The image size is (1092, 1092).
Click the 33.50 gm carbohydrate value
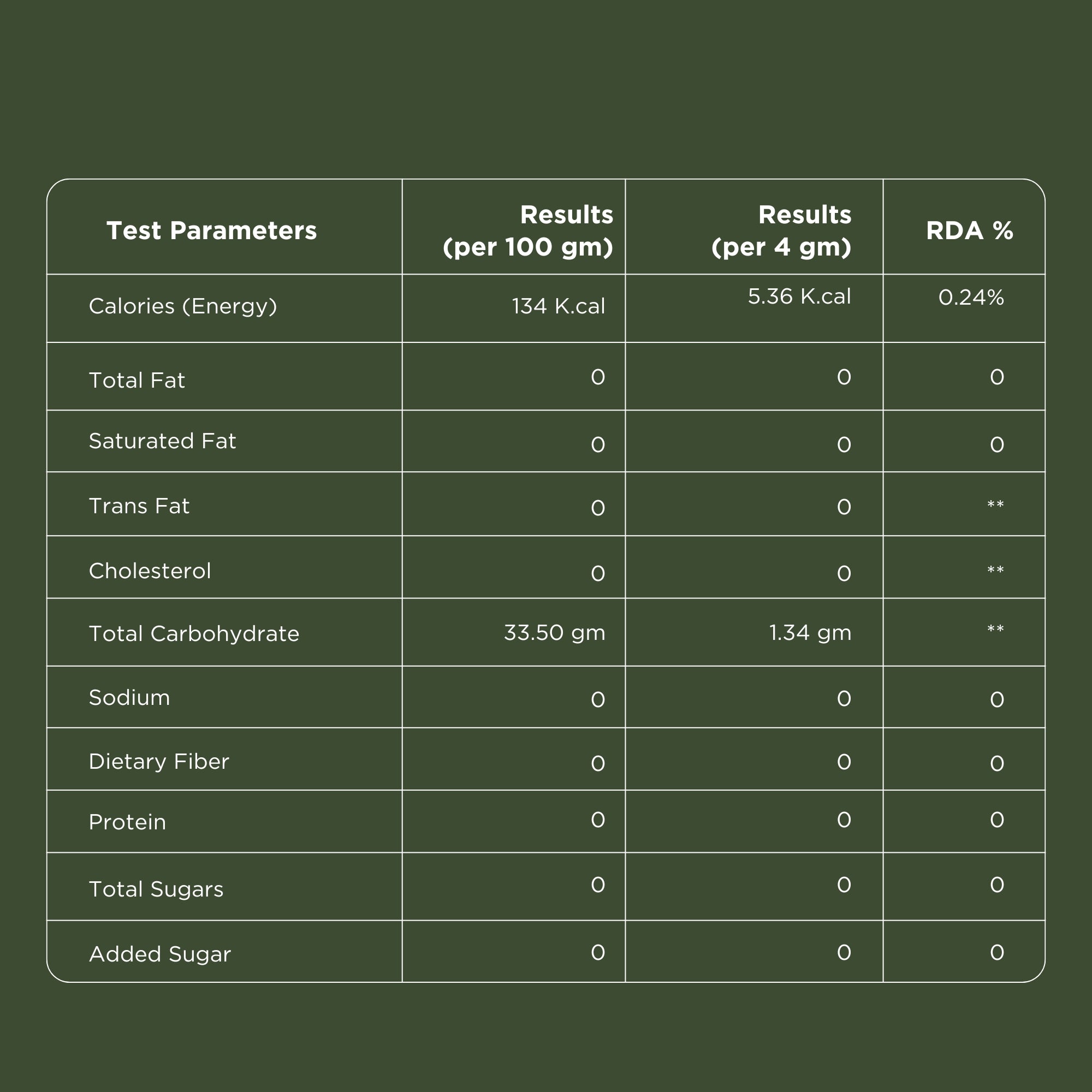tap(554, 632)
